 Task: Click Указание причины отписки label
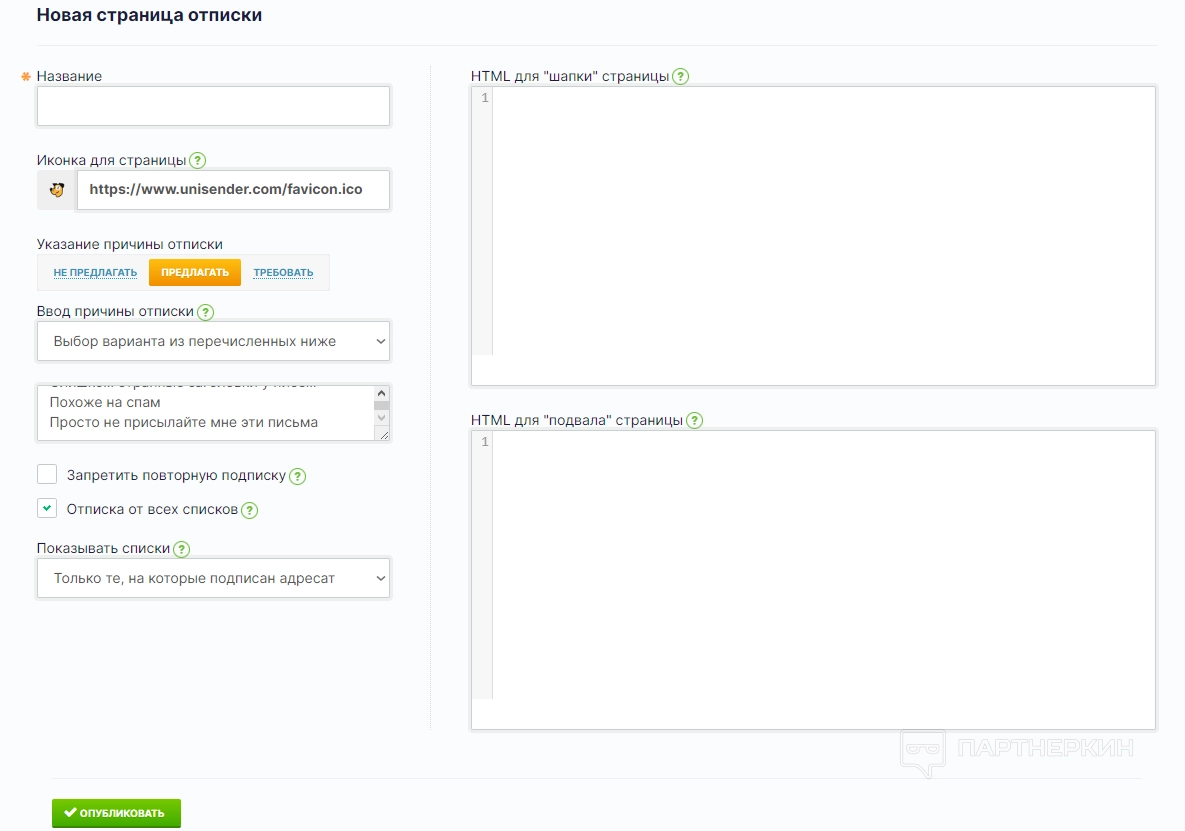[x=130, y=245]
